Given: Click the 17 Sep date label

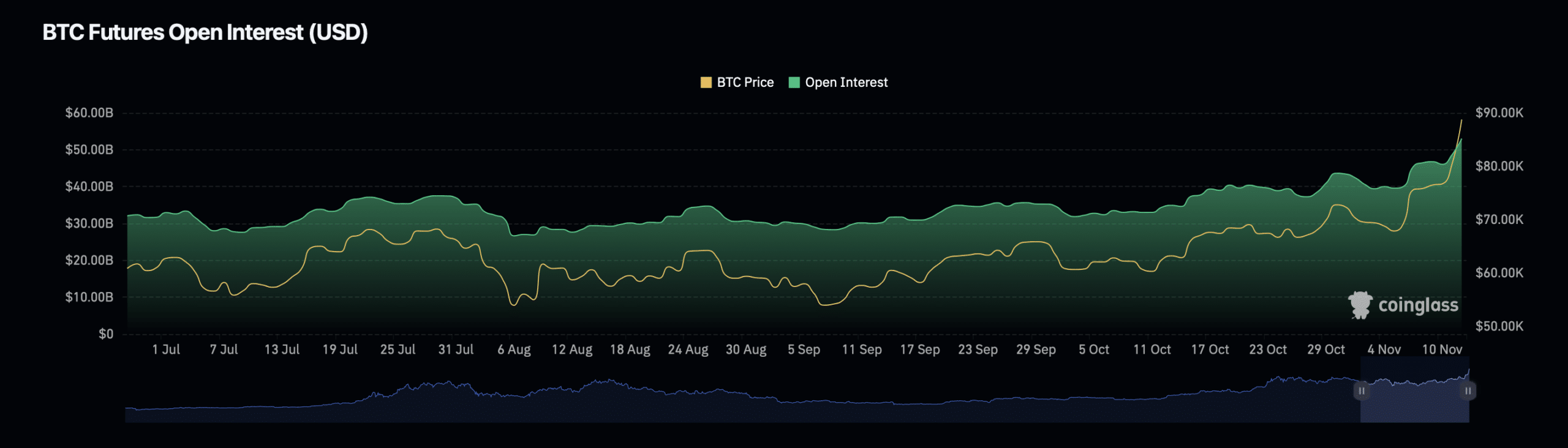Looking at the screenshot, I should pos(920,349).
